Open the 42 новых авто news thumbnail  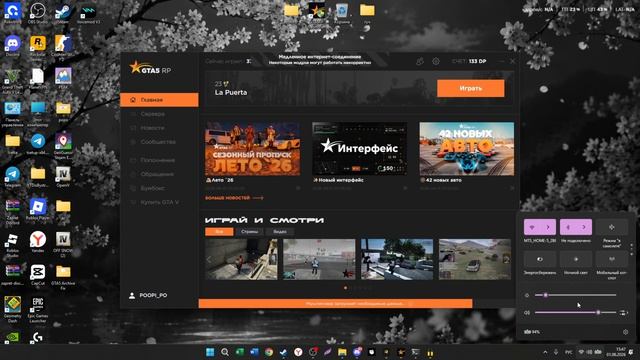click(467, 149)
